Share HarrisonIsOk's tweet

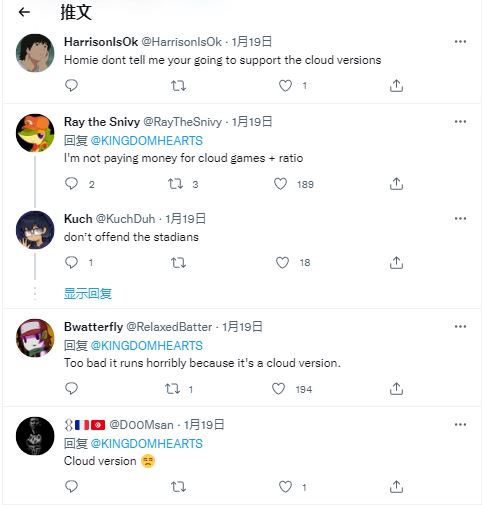pyautogui.click(x=396, y=86)
